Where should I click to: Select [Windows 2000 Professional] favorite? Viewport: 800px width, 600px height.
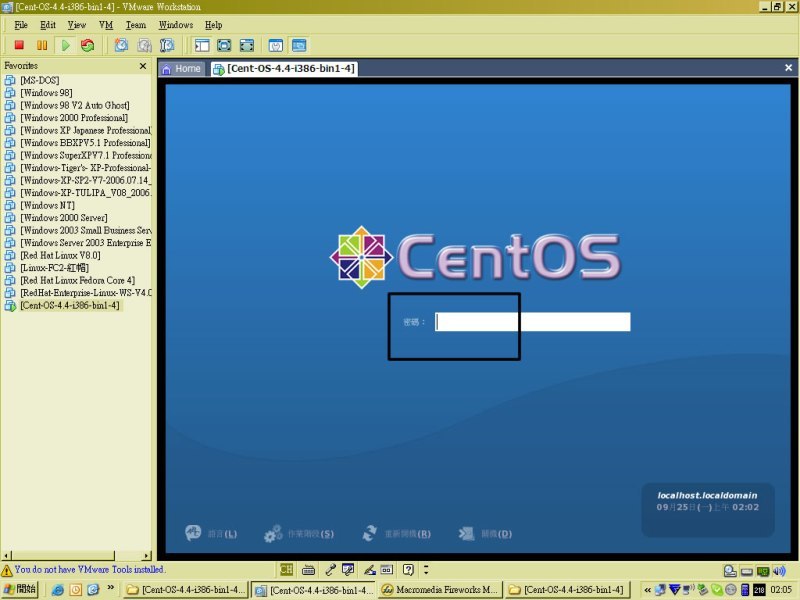coord(74,117)
